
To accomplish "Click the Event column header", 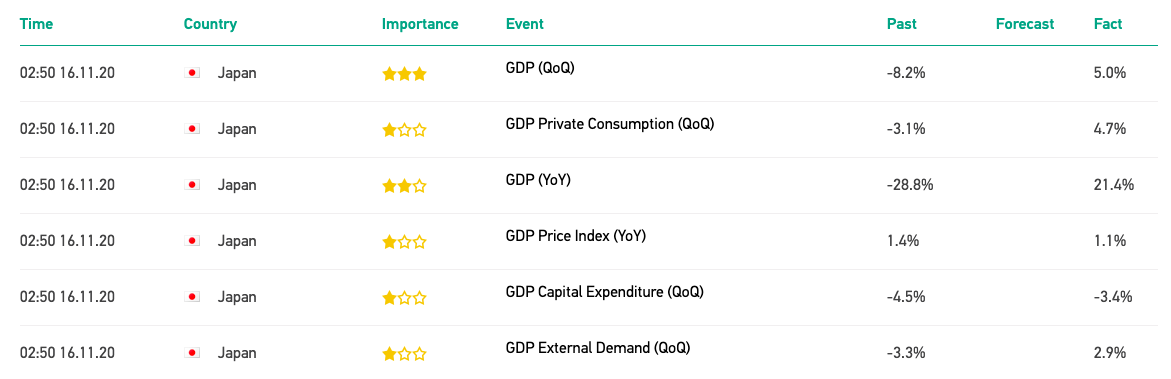I will click(x=524, y=24).
